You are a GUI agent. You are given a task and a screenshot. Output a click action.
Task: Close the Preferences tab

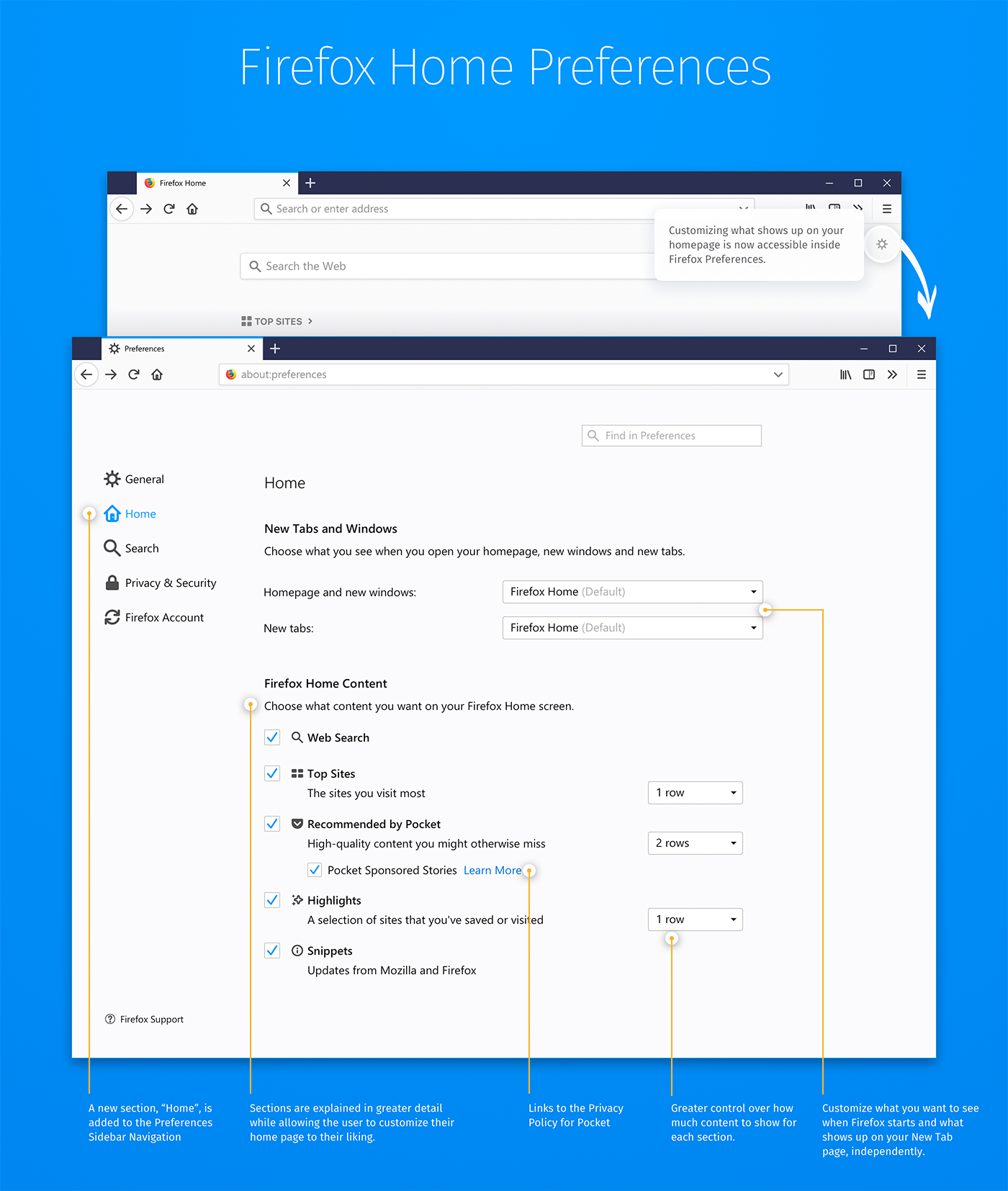251,349
